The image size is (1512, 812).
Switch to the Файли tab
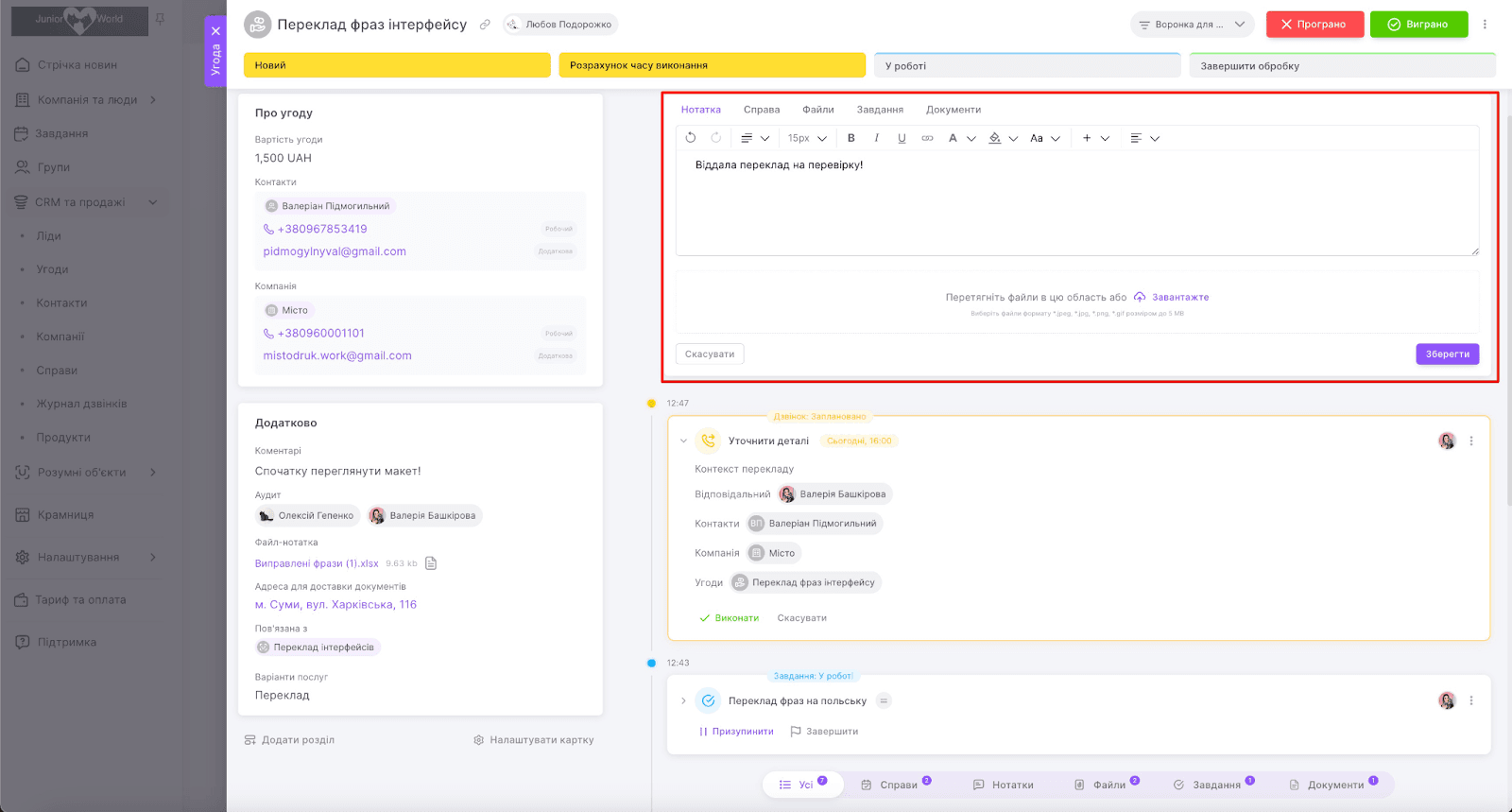coord(818,110)
